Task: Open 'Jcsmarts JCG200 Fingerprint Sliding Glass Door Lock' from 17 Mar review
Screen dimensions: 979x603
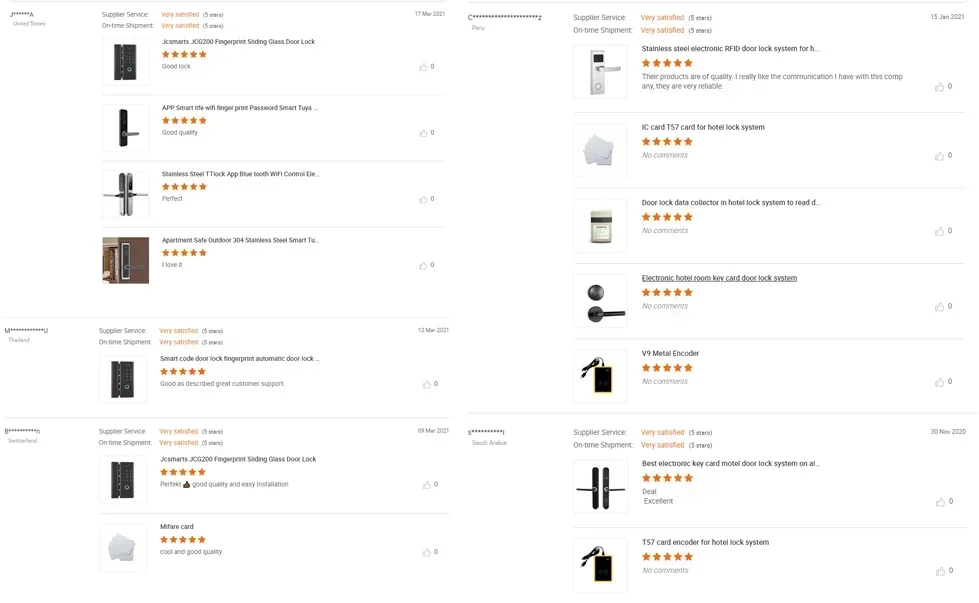Action: coord(238,42)
